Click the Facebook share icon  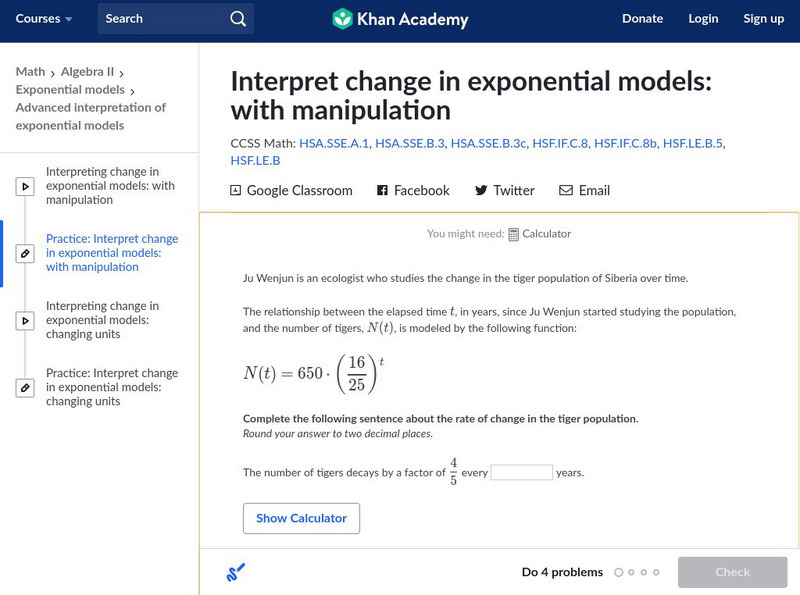point(382,190)
